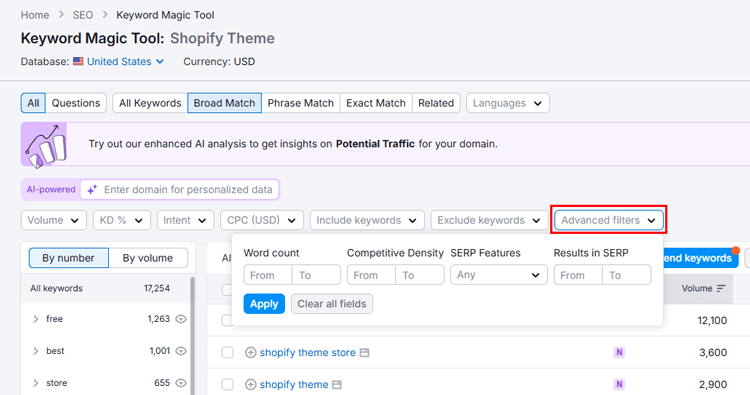The height and width of the screenshot is (395, 750).
Task: Toggle eye icon for the store group
Action: pos(181,383)
